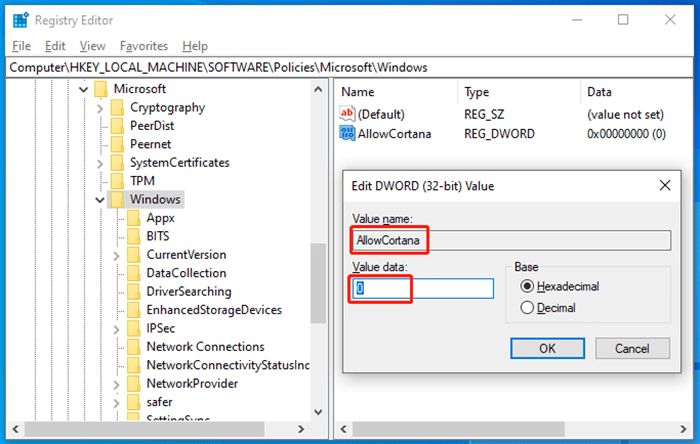Close the Edit DWORD dialog
Viewport: 700px width, 444px height.
(x=665, y=185)
